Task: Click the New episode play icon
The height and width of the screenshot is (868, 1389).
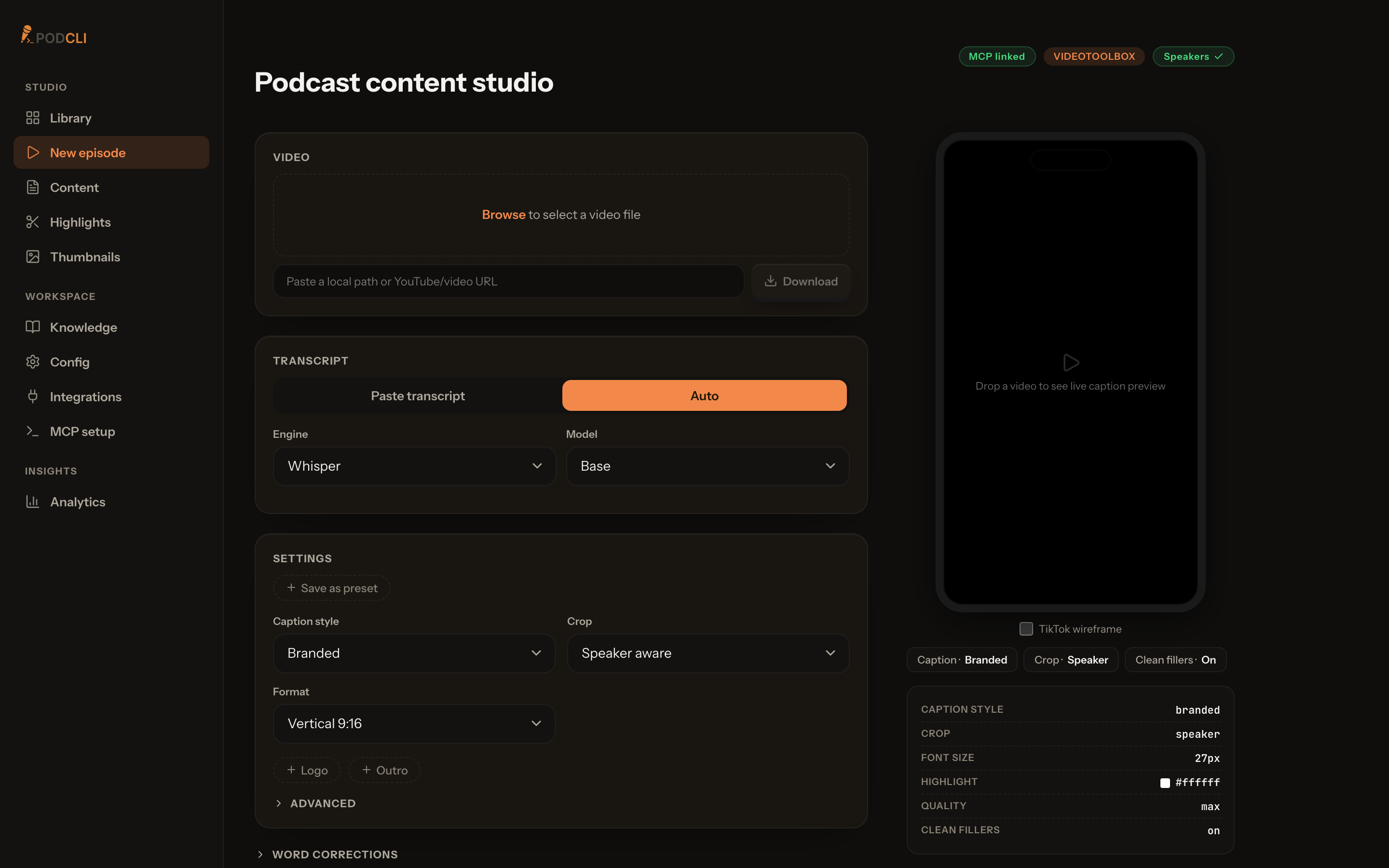Action: [33, 153]
